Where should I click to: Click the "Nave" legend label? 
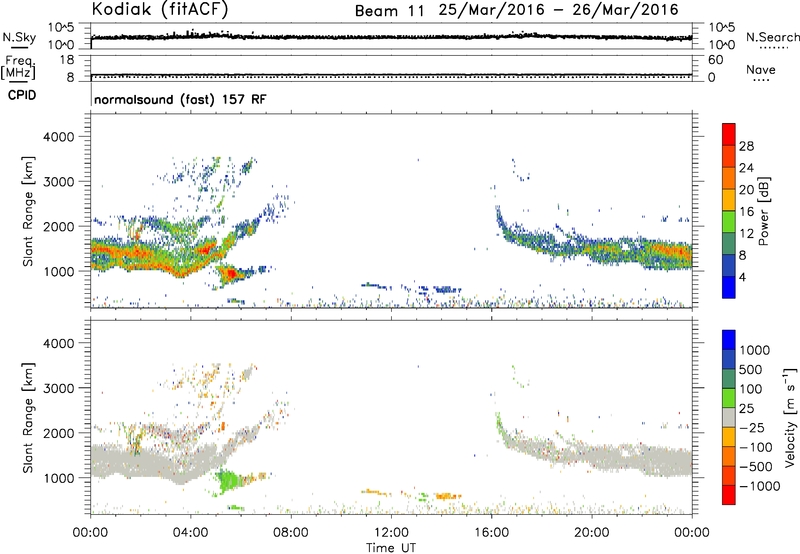coord(761,69)
